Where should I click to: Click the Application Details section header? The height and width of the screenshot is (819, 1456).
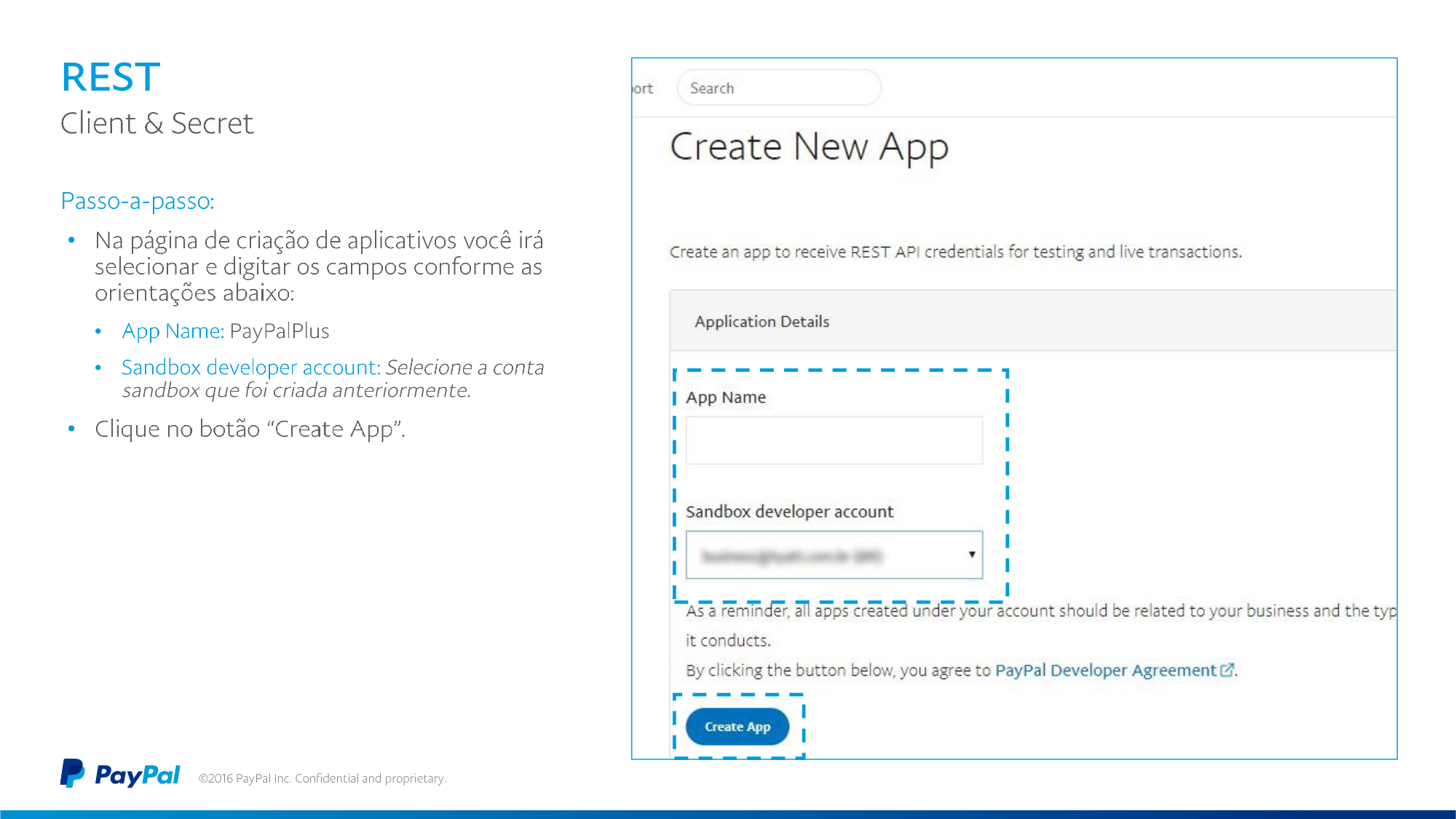click(761, 321)
